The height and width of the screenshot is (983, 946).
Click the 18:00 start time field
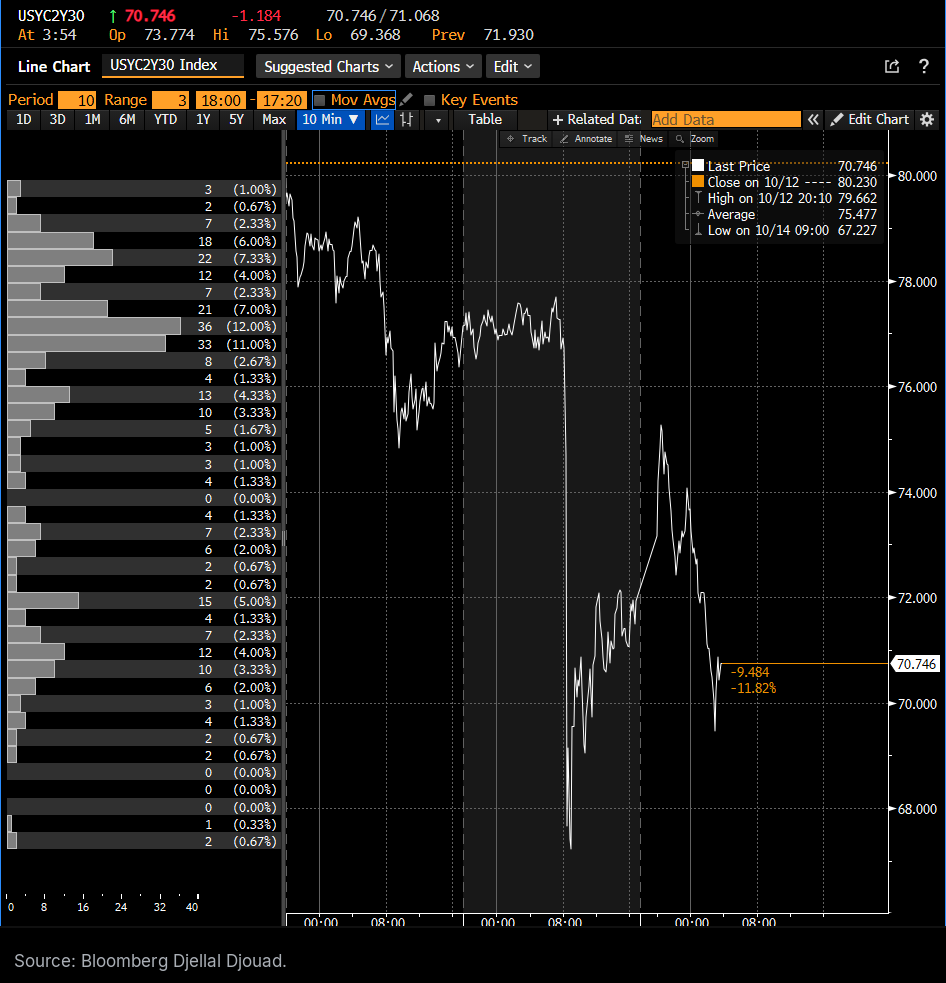(221, 100)
